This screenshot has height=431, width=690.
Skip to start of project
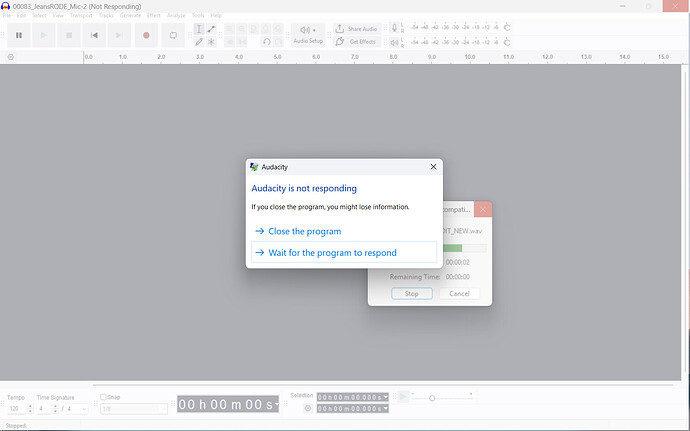[x=94, y=35]
